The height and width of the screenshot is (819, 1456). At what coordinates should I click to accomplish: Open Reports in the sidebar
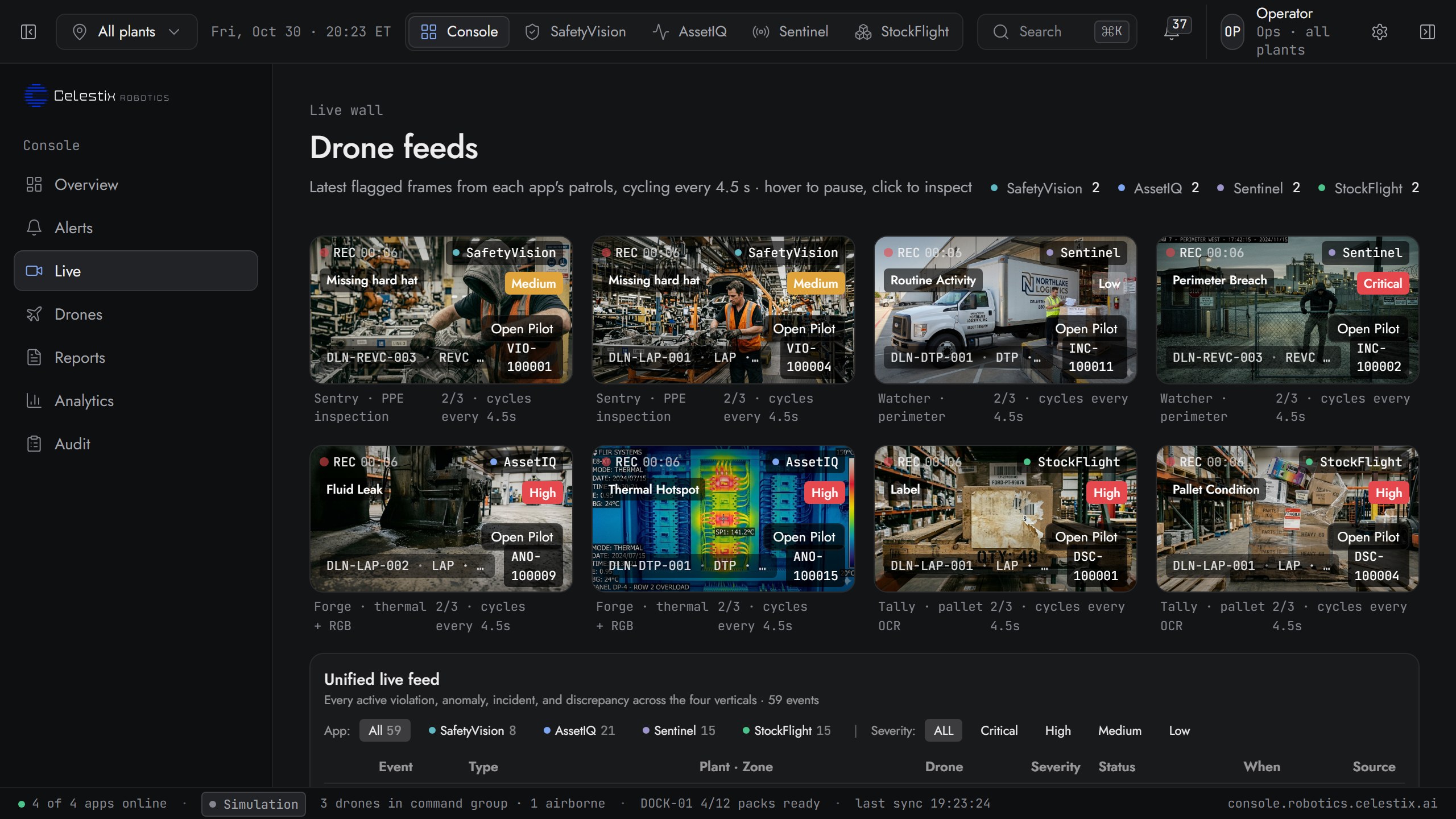pos(136,358)
